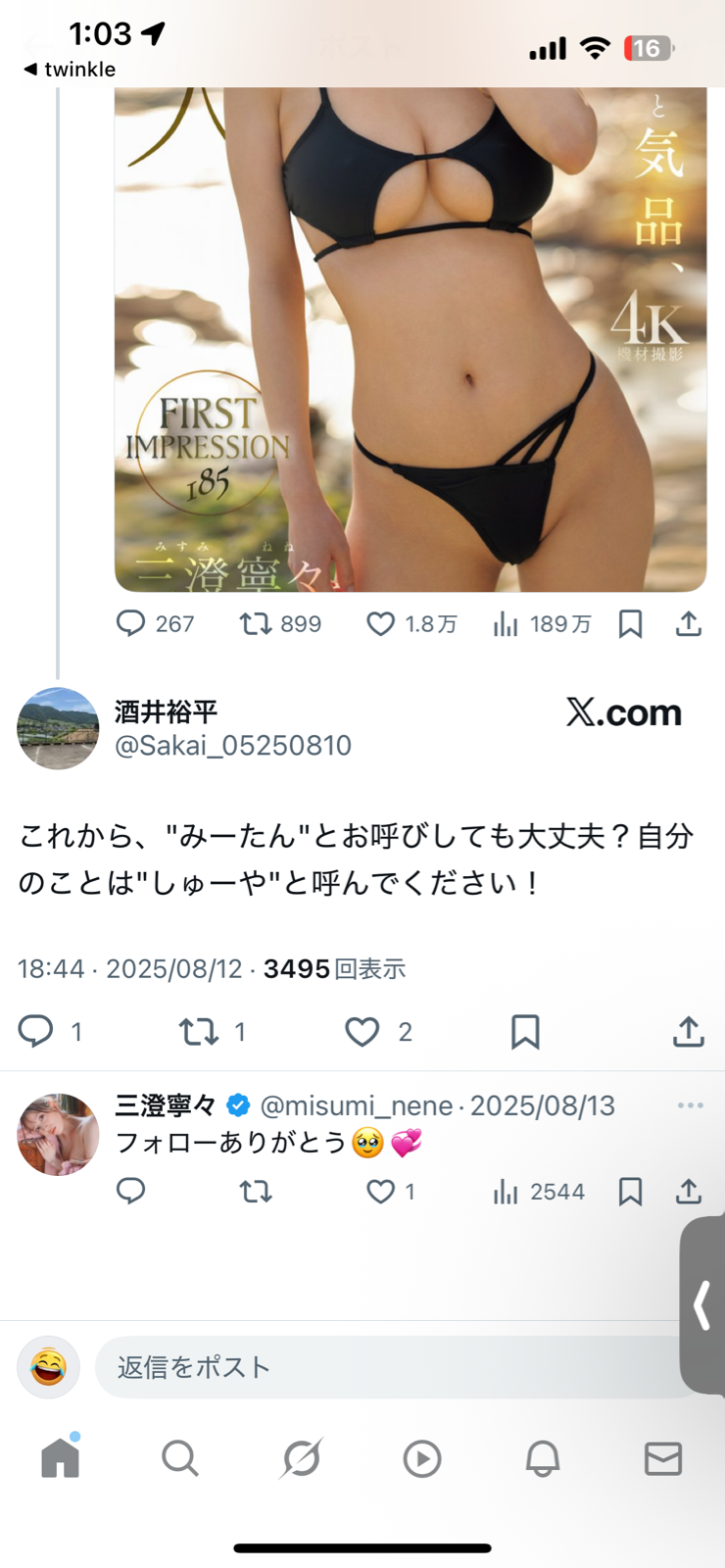Screen dimensions: 725x1568
Task: View analytics of 189万 views post
Action: click(x=542, y=624)
